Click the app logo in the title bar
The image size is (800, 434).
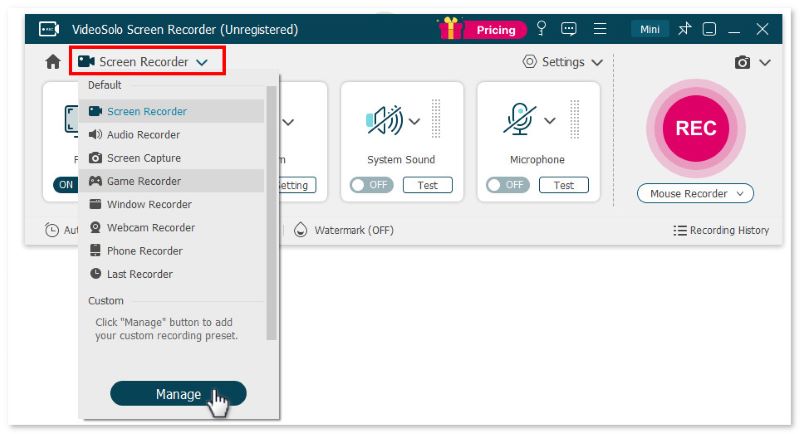point(49,29)
